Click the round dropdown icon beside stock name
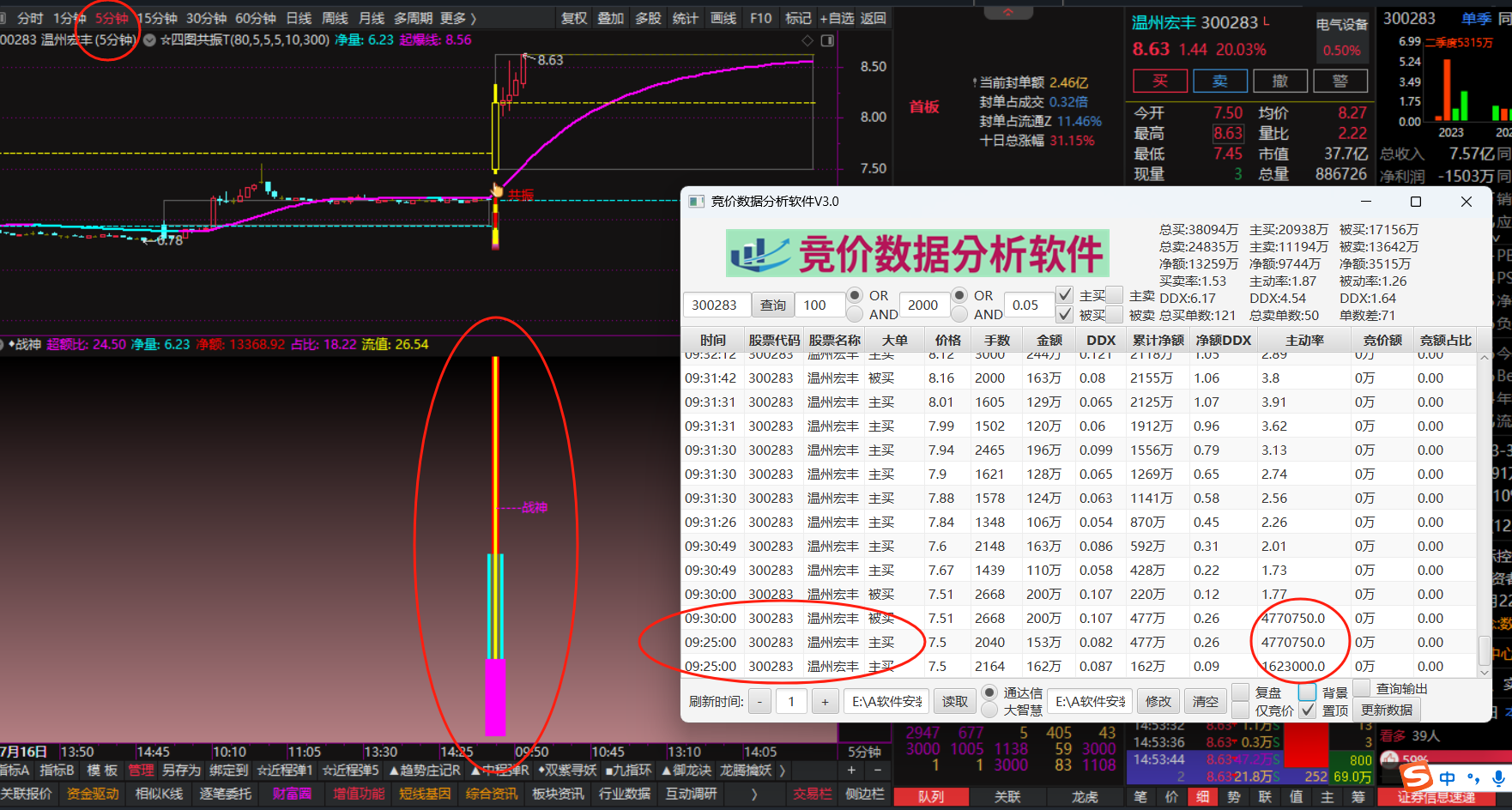The height and width of the screenshot is (810, 1512). point(149,40)
